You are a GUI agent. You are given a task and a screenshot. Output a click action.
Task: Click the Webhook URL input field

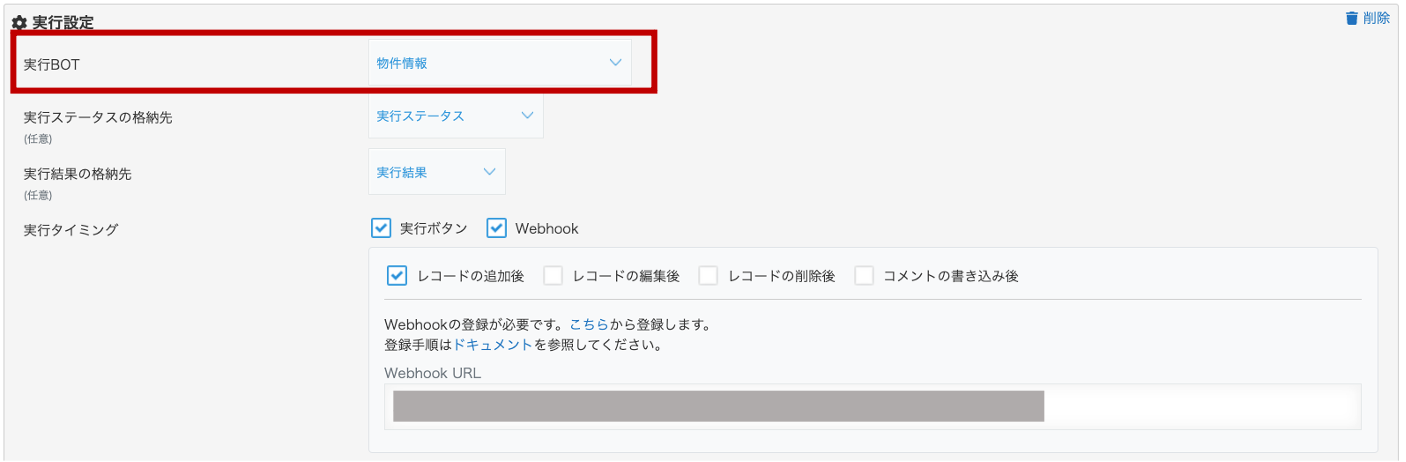[x=873, y=406]
